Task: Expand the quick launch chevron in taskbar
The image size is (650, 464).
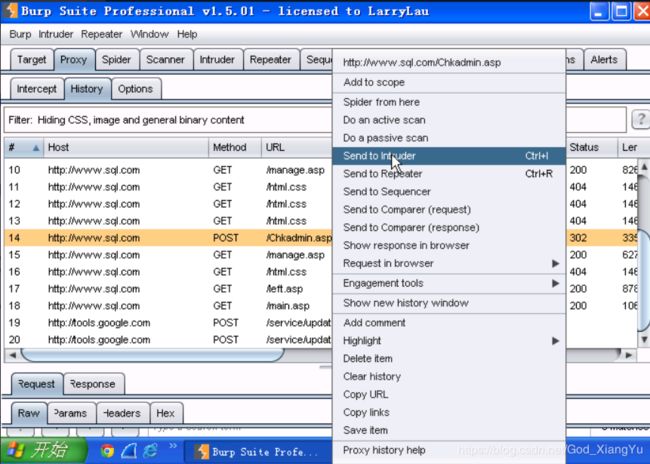Action: pyautogui.click(x=173, y=446)
